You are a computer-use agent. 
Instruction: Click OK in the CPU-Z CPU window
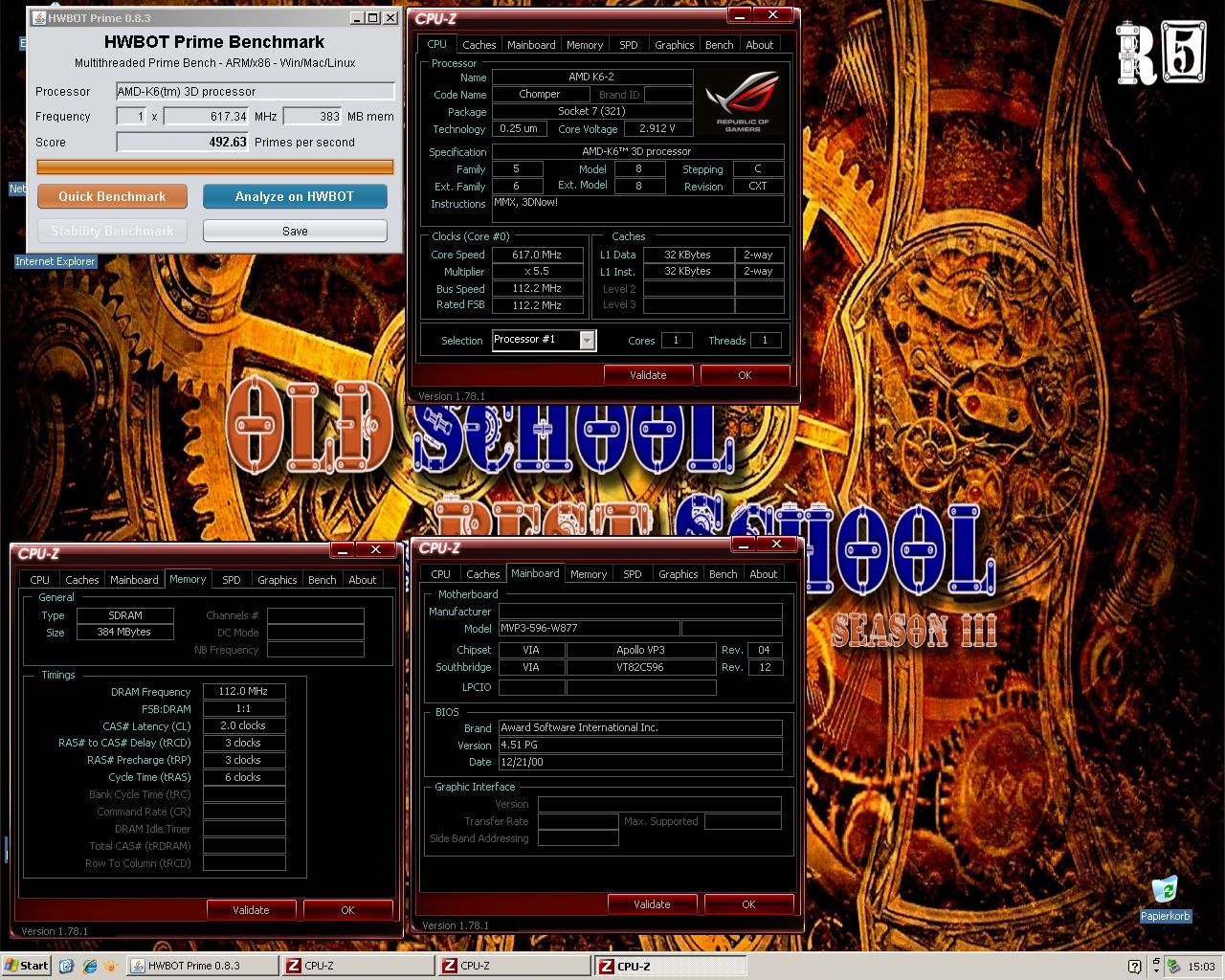point(745,375)
